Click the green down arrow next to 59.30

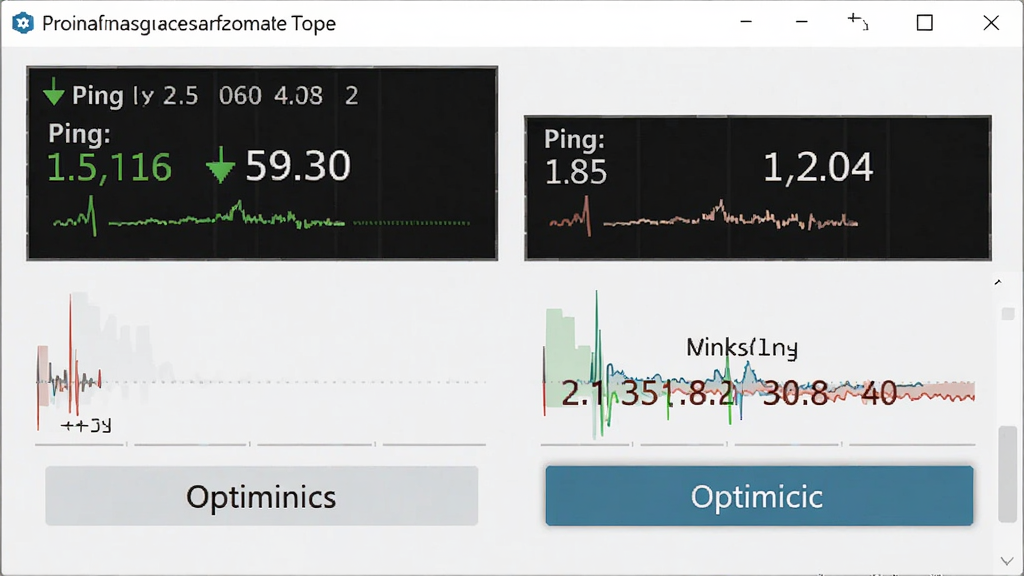point(220,165)
